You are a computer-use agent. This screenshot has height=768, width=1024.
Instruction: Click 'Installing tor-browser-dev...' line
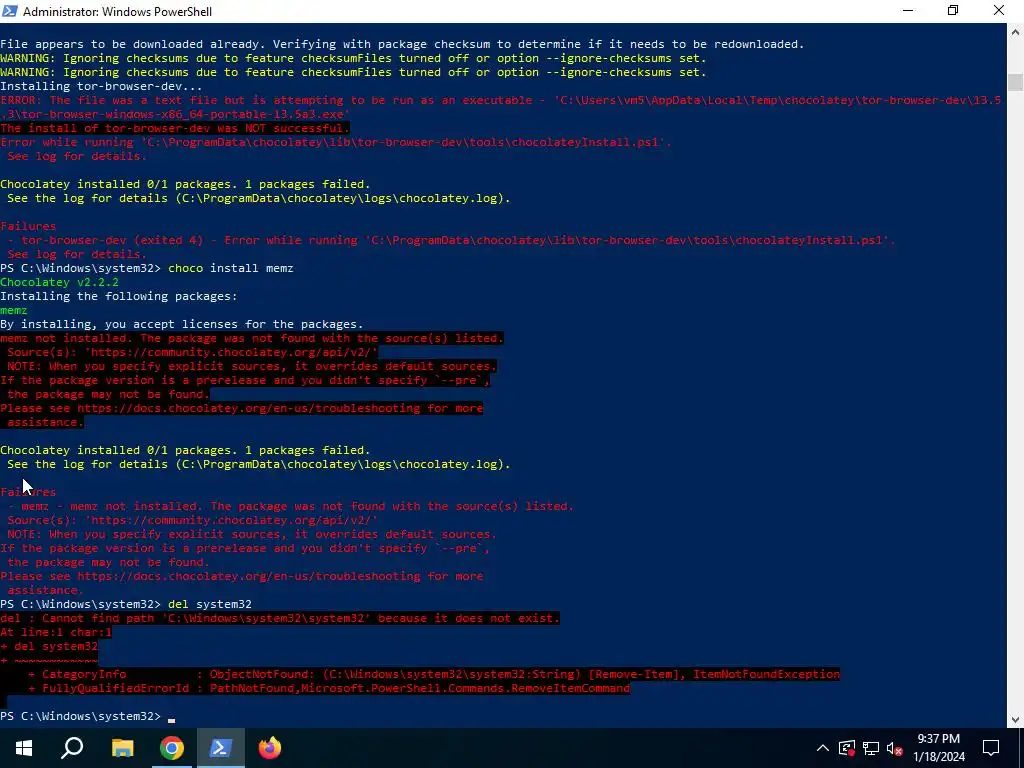[x=101, y=86]
